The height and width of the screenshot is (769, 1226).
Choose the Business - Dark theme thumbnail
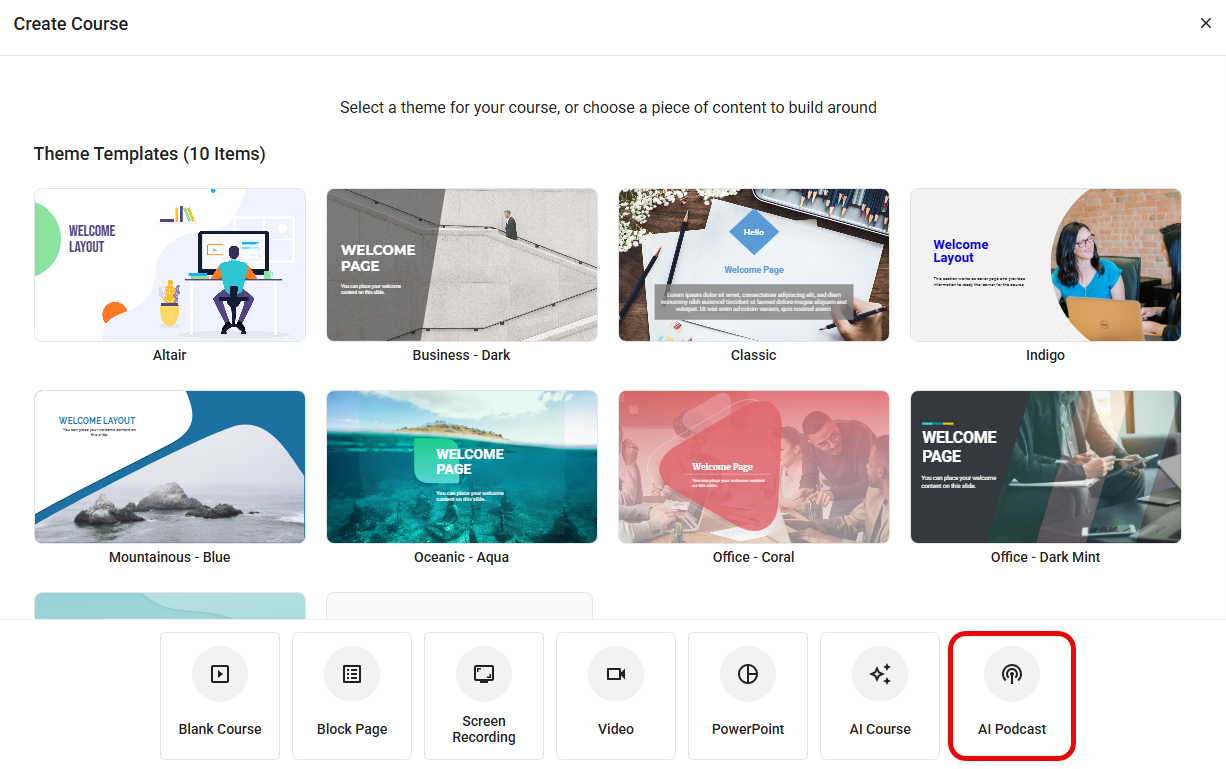462,265
